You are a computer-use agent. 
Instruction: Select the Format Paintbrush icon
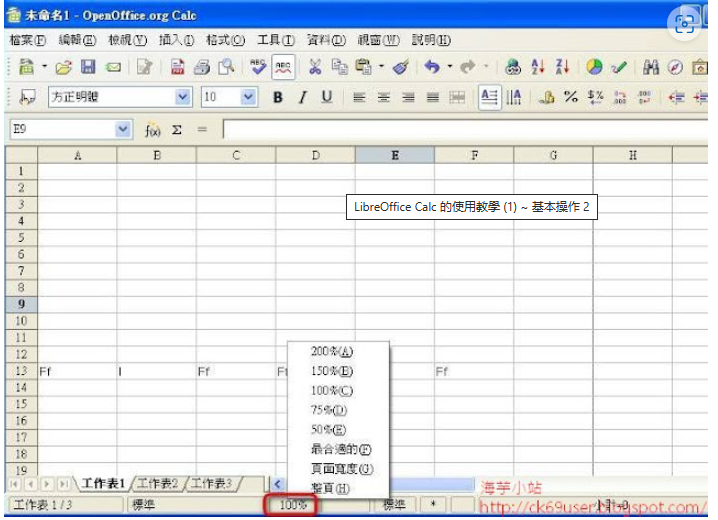pos(401,67)
